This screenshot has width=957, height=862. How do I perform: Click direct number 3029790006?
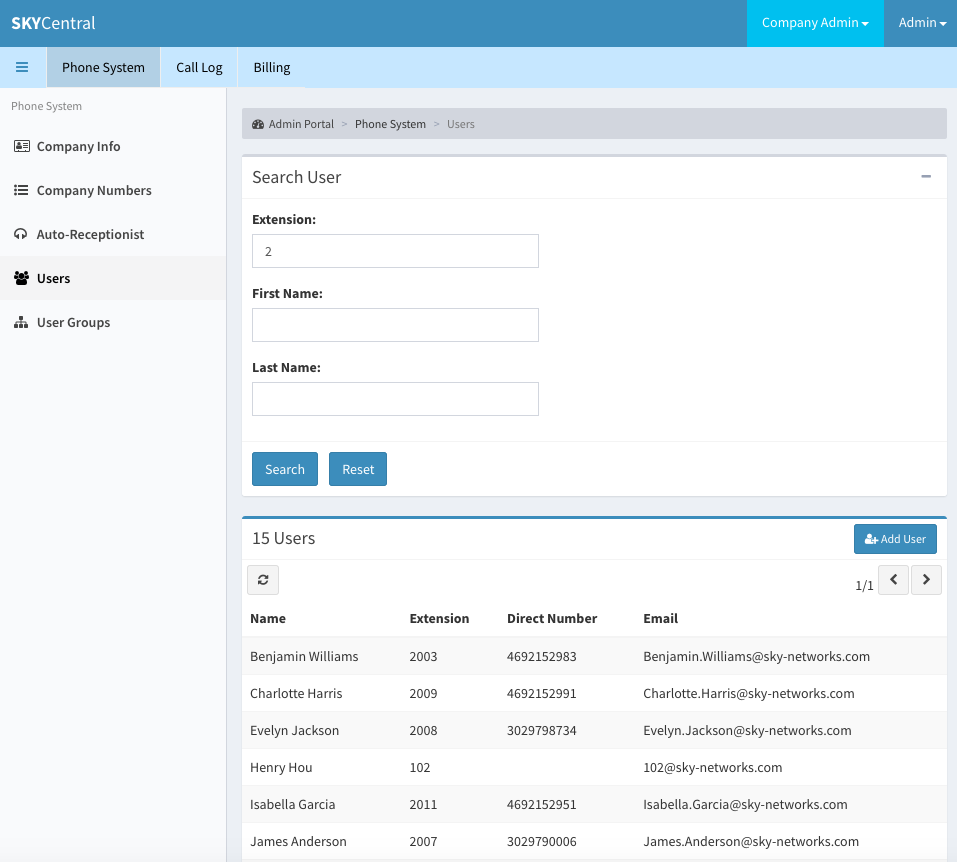pyautogui.click(x=541, y=841)
